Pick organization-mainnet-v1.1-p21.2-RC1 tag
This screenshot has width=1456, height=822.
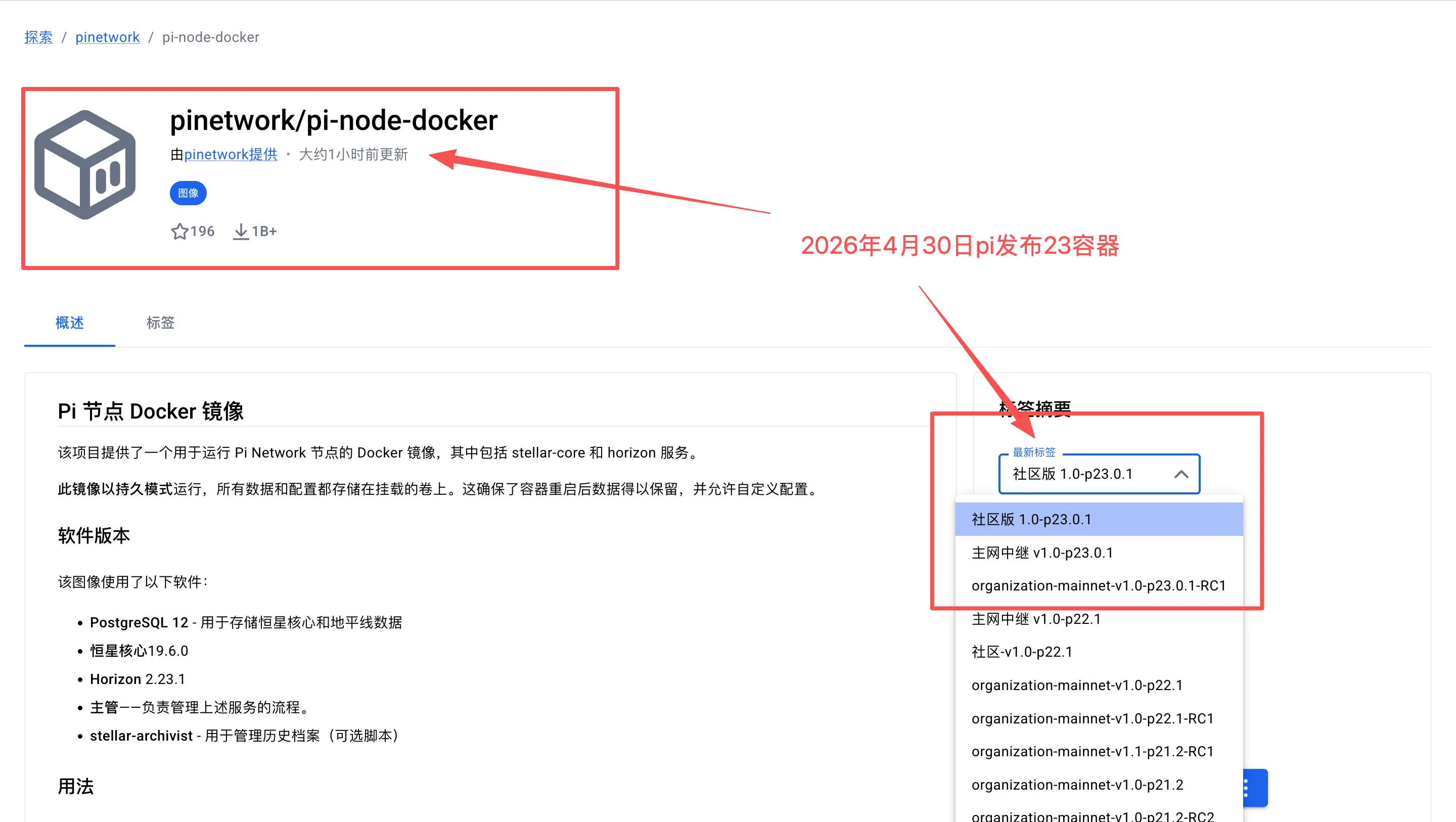pyautogui.click(x=1092, y=751)
